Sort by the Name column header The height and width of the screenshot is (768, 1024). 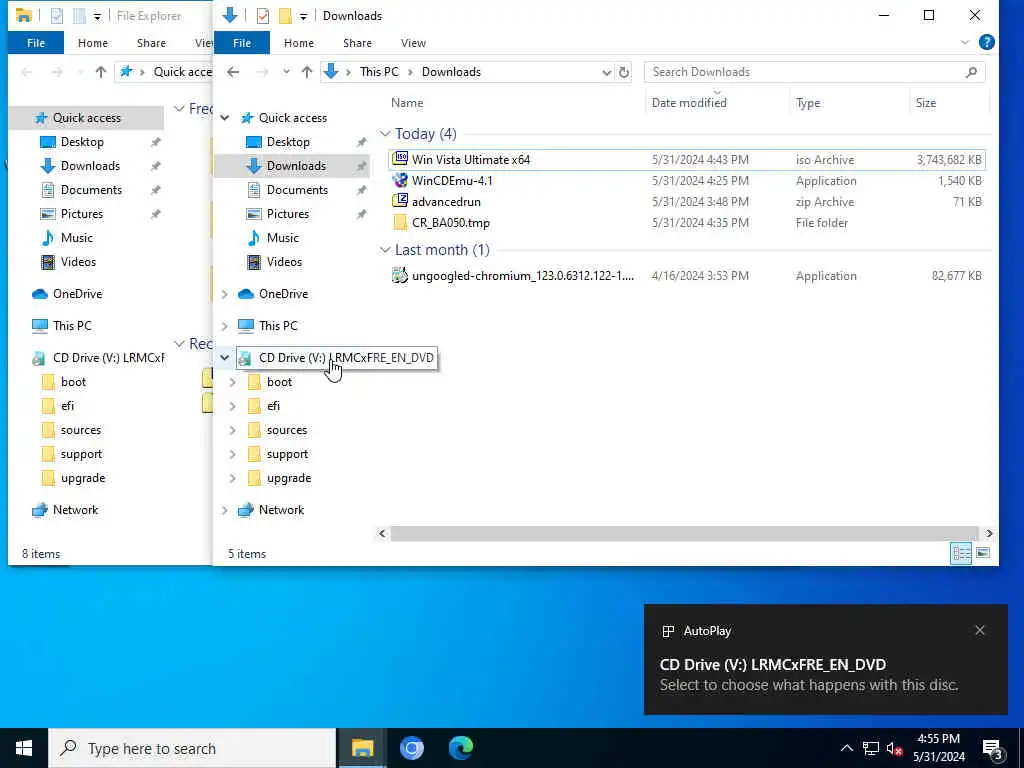(407, 103)
